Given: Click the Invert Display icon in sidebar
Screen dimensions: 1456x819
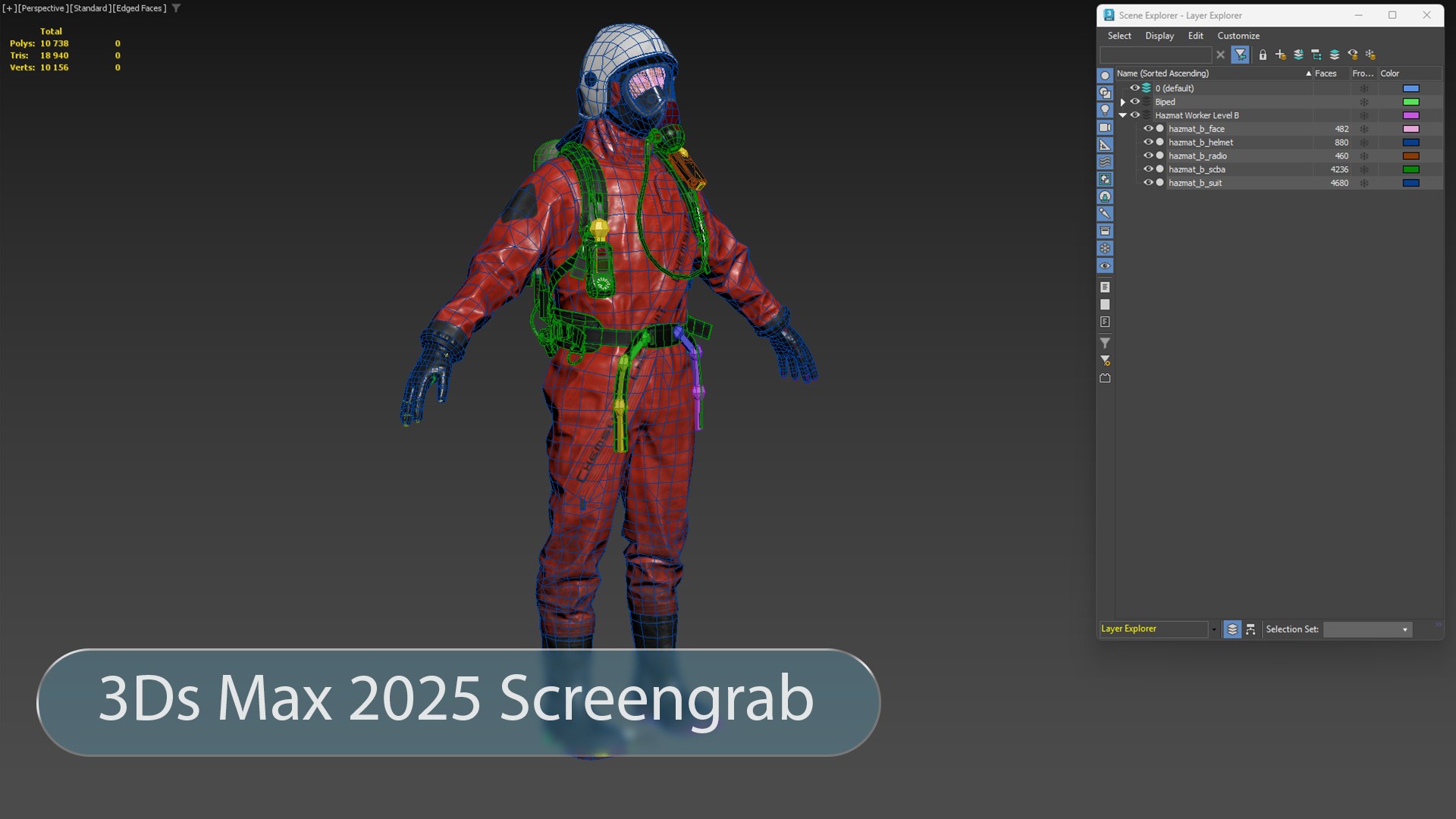Looking at the screenshot, I should 1105,322.
